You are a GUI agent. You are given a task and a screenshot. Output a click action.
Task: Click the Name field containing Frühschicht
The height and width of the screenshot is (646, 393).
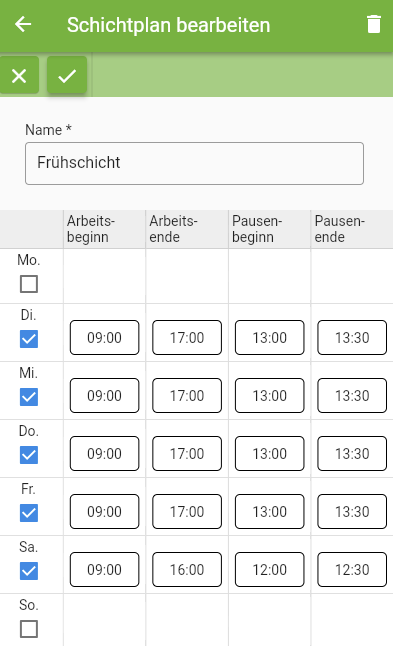tap(194, 163)
